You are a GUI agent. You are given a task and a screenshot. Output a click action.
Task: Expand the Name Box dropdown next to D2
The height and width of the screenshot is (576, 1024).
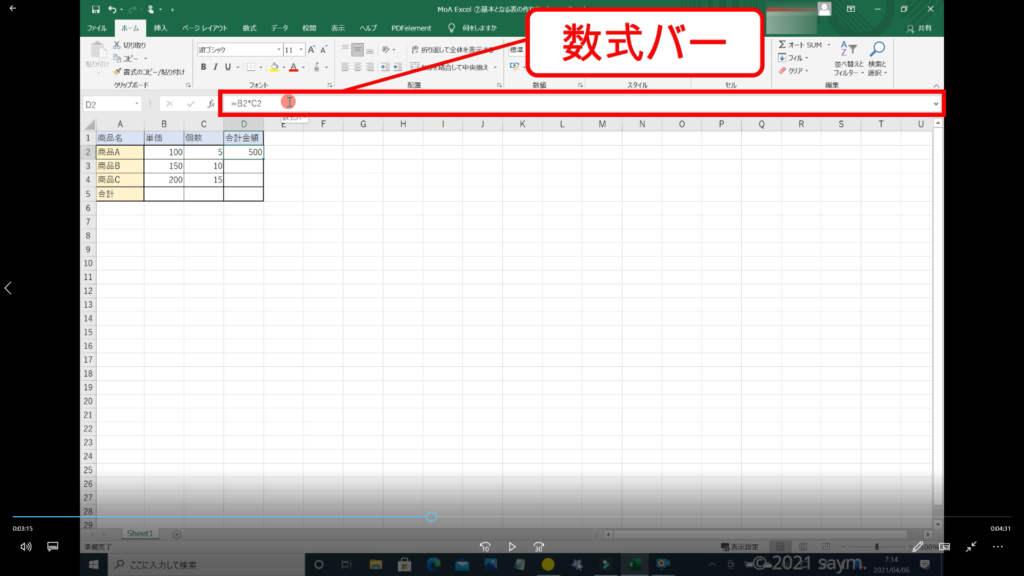pos(137,104)
